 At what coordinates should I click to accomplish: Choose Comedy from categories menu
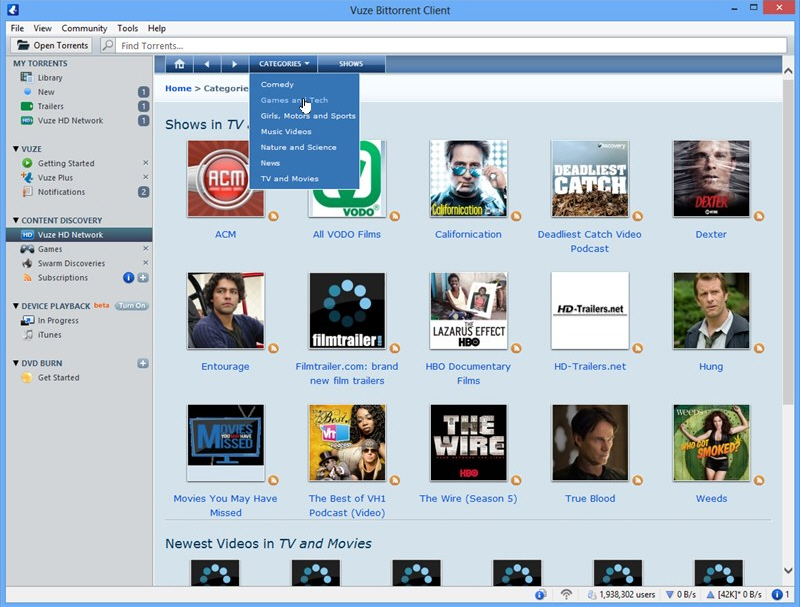[277, 85]
